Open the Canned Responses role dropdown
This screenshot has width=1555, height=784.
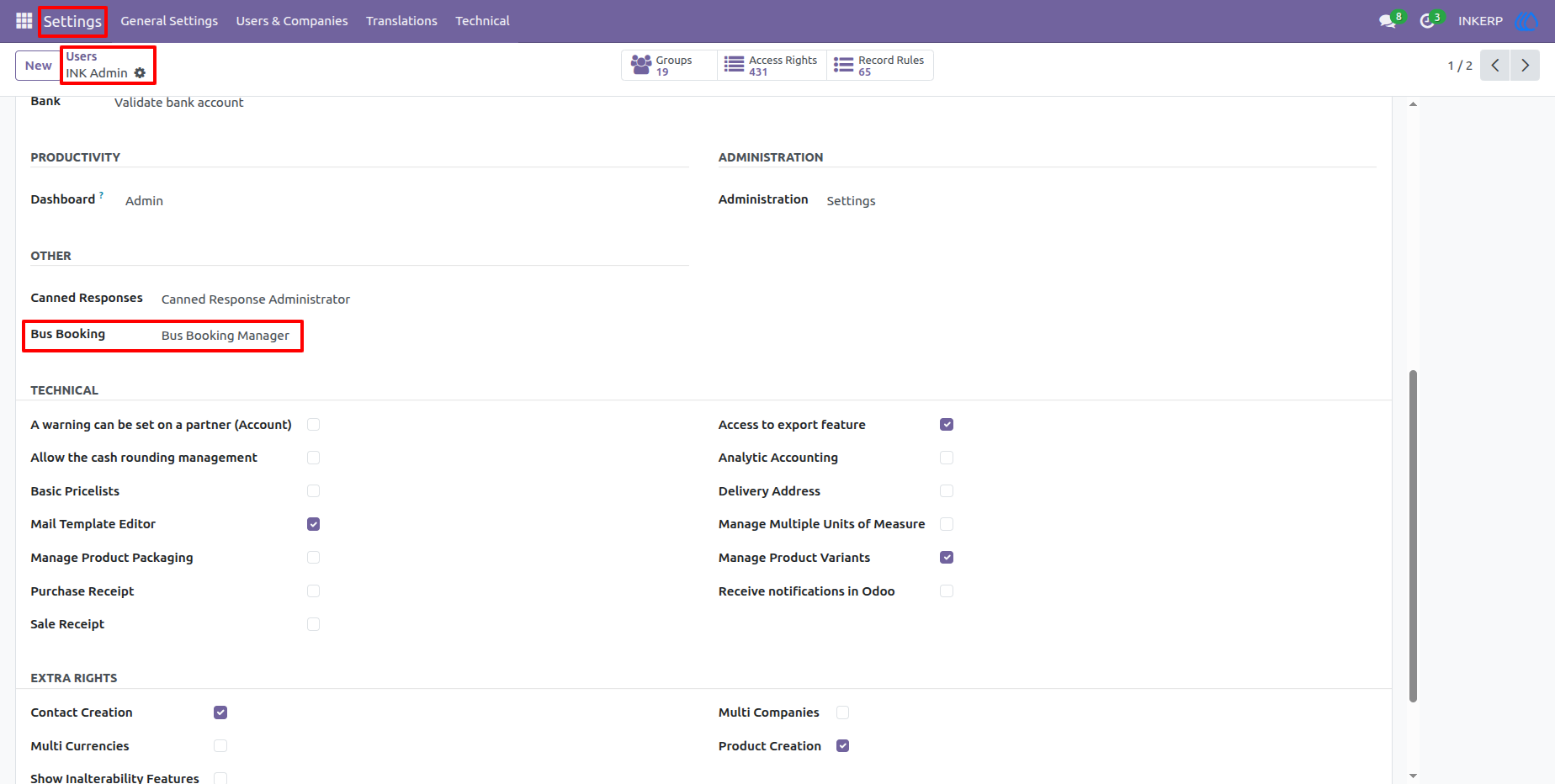(x=256, y=299)
